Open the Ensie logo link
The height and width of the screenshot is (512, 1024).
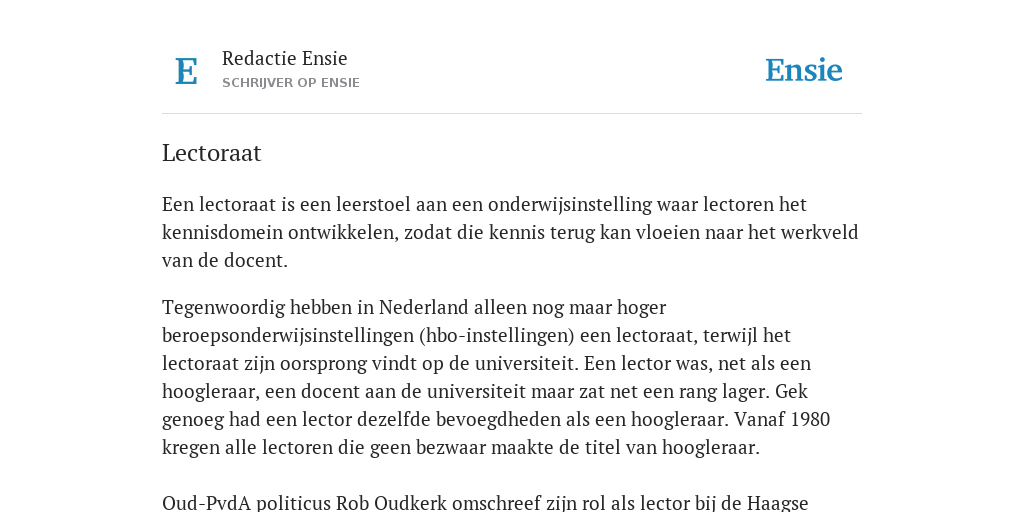point(803,71)
